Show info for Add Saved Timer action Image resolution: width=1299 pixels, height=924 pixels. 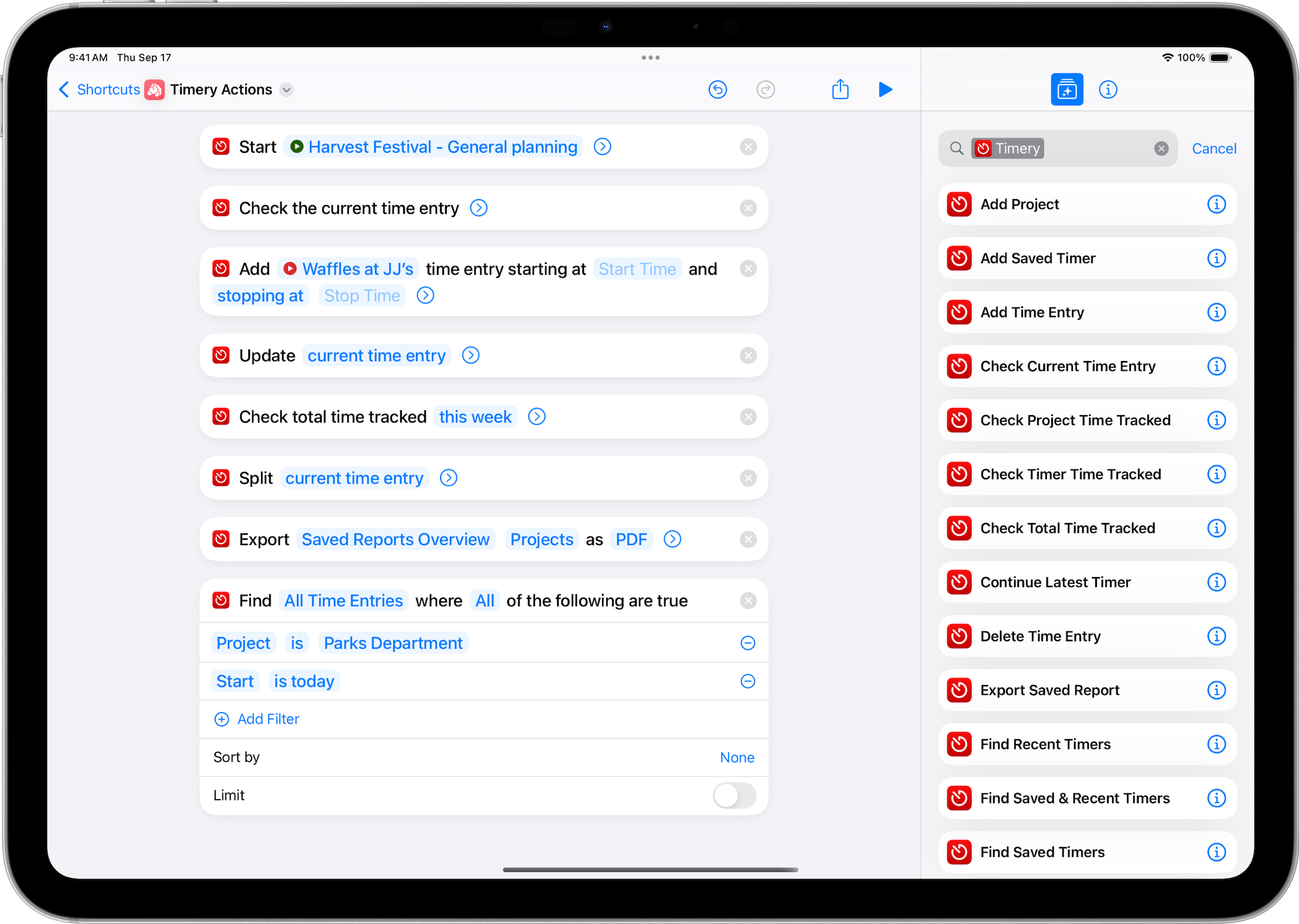pyautogui.click(x=1216, y=259)
